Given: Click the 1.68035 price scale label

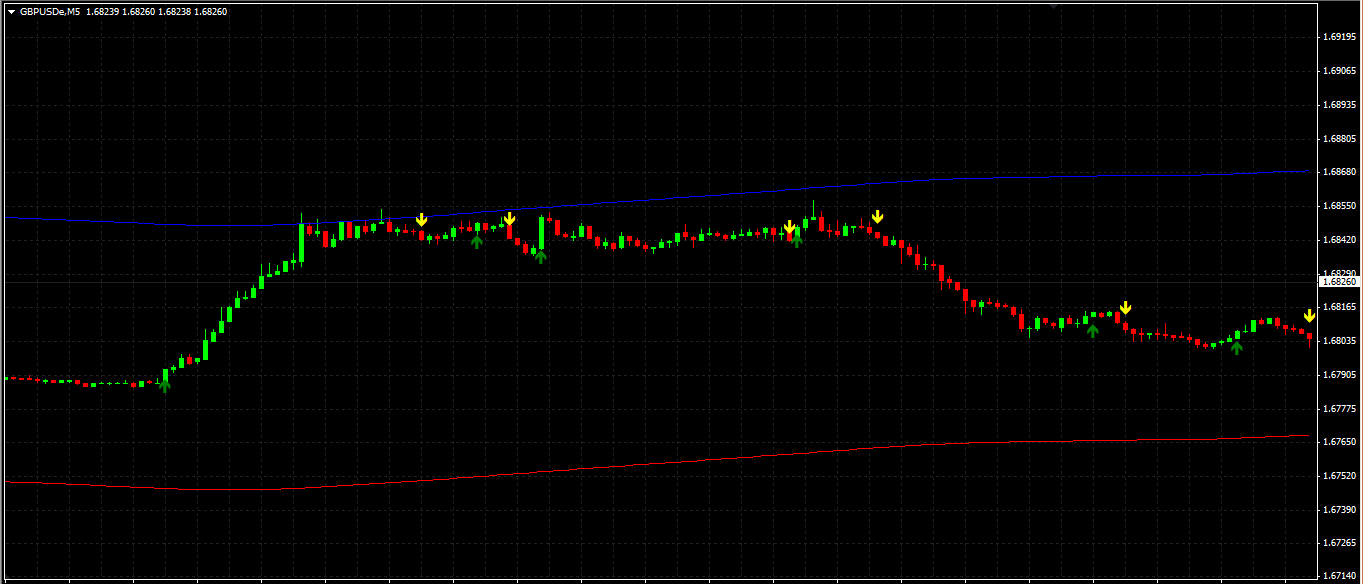Looking at the screenshot, I should pyautogui.click(x=1338, y=341).
